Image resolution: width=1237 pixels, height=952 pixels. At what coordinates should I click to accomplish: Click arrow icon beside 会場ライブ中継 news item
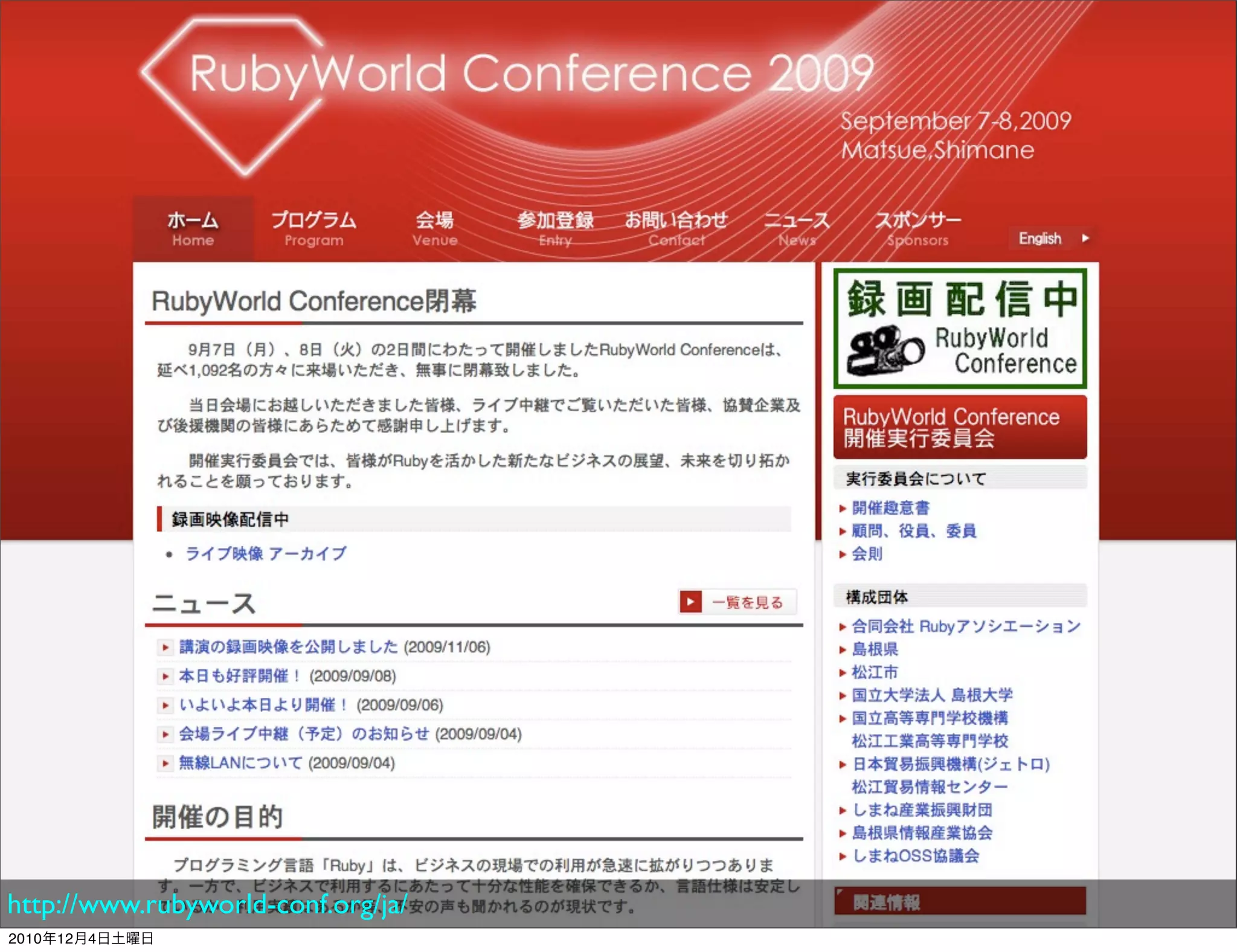tap(164, 735)
